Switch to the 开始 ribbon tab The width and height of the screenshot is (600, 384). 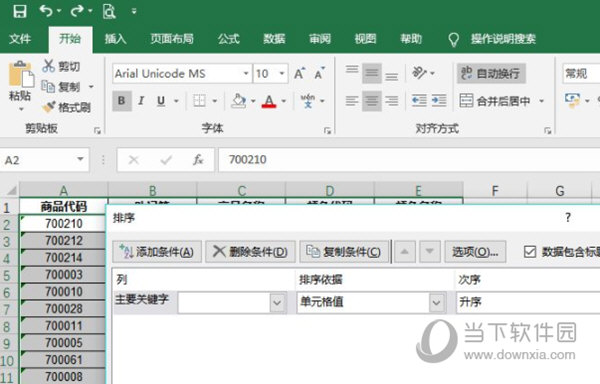(x=70, y=39)
